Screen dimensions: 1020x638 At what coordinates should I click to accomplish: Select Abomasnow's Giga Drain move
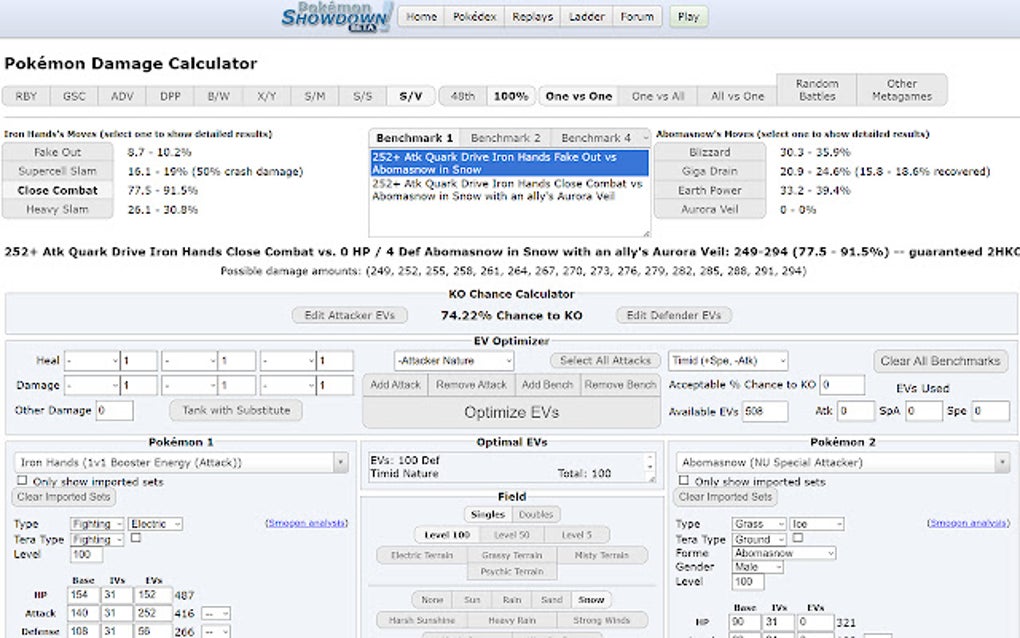[710, 171]
